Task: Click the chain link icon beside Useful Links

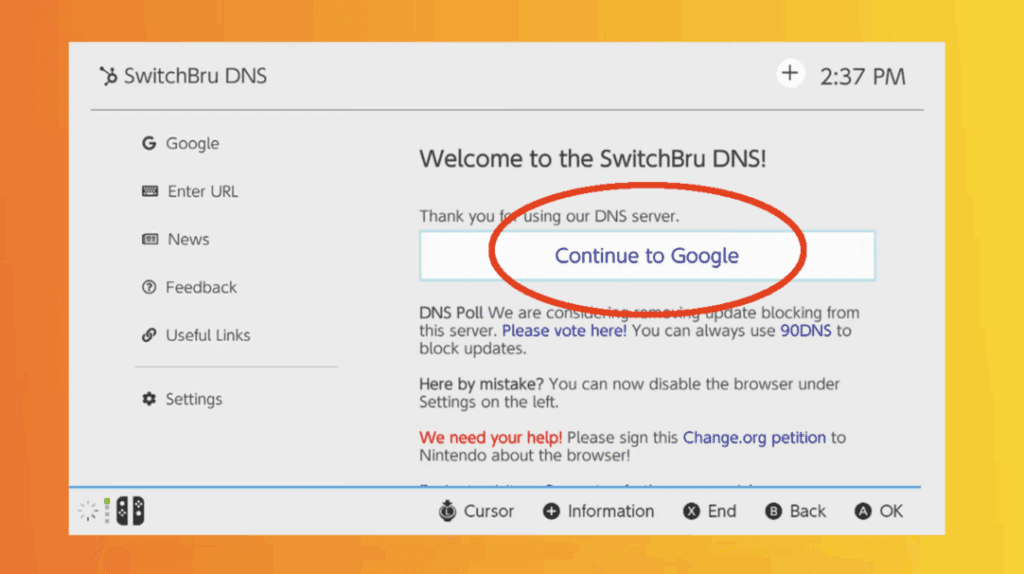Action: click(149, 335)
